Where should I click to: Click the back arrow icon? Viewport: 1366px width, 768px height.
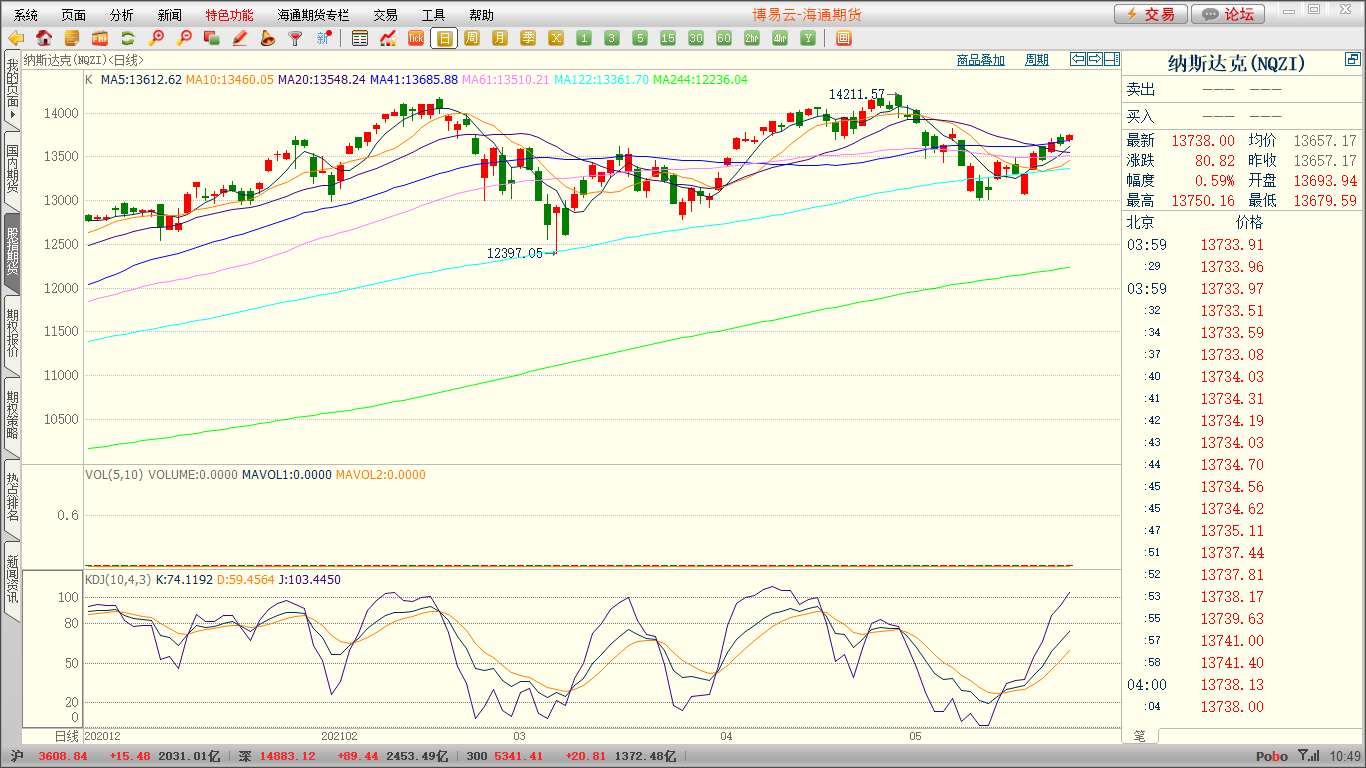coord(16,38)
